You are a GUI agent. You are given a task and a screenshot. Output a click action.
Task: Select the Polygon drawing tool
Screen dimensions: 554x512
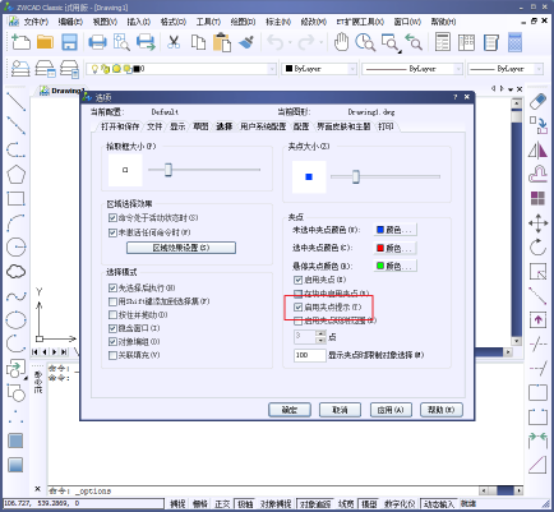[16, 174]
